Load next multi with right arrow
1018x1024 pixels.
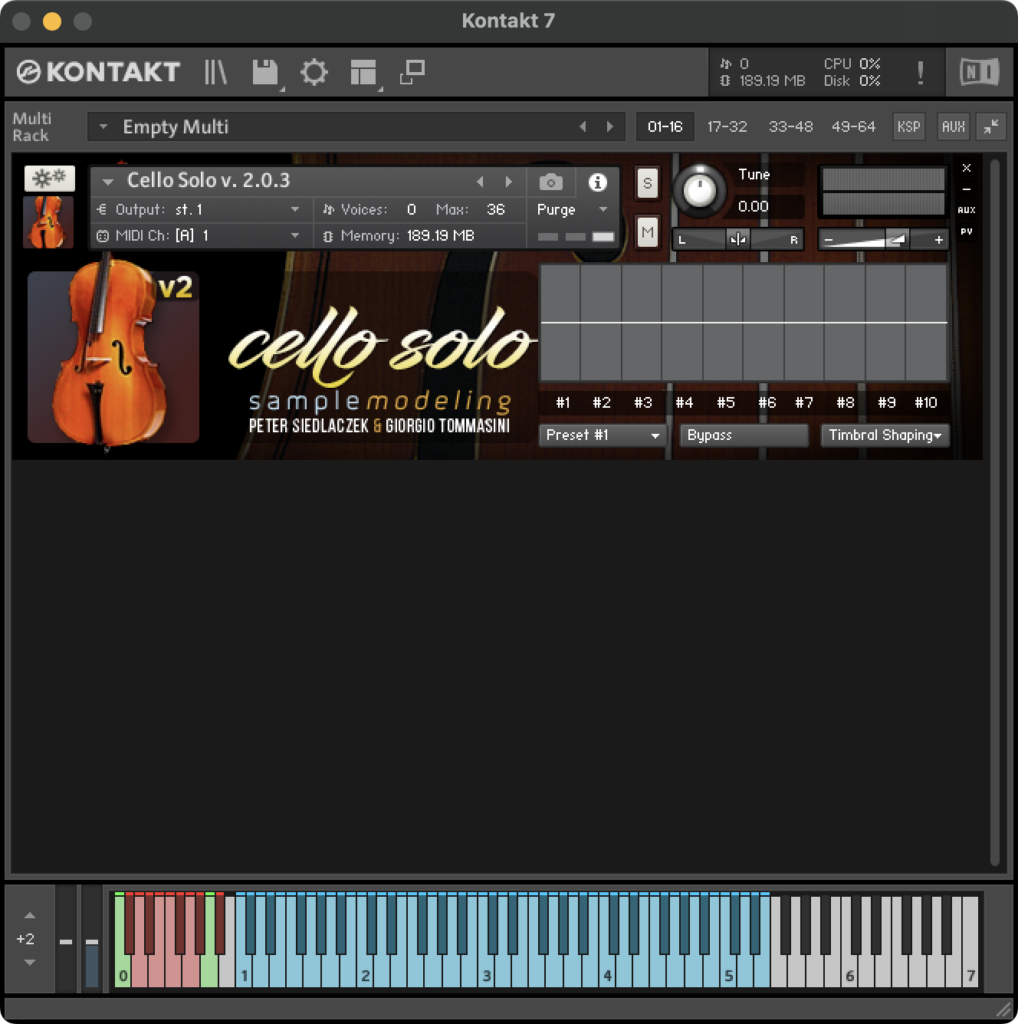pos(610,127)
